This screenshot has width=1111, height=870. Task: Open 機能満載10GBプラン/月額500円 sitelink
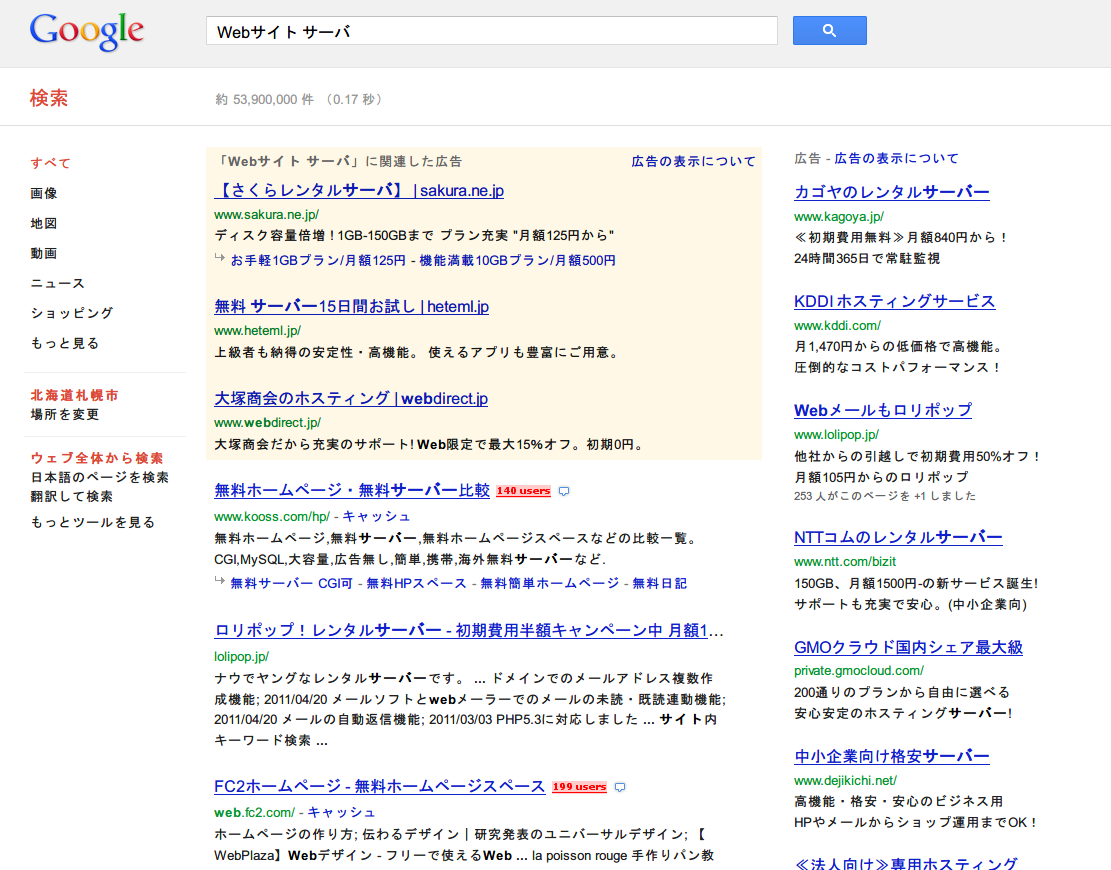coord(517,261)
